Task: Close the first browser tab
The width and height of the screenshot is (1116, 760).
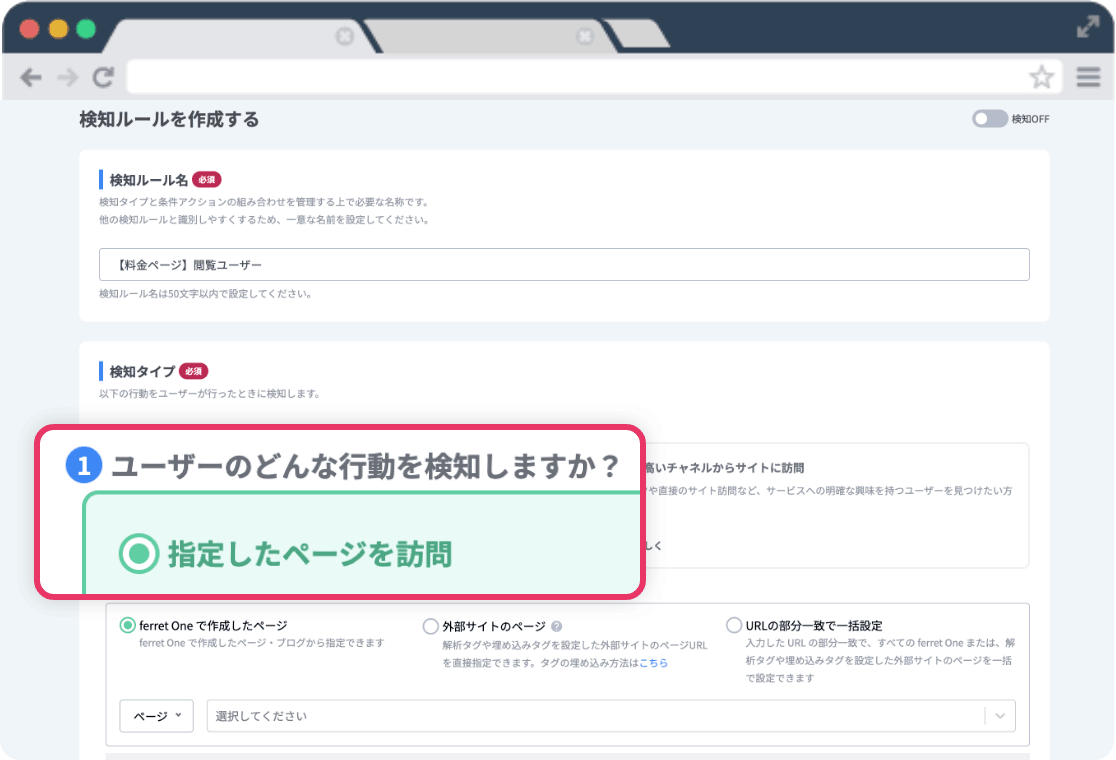Action: point(344,37)
